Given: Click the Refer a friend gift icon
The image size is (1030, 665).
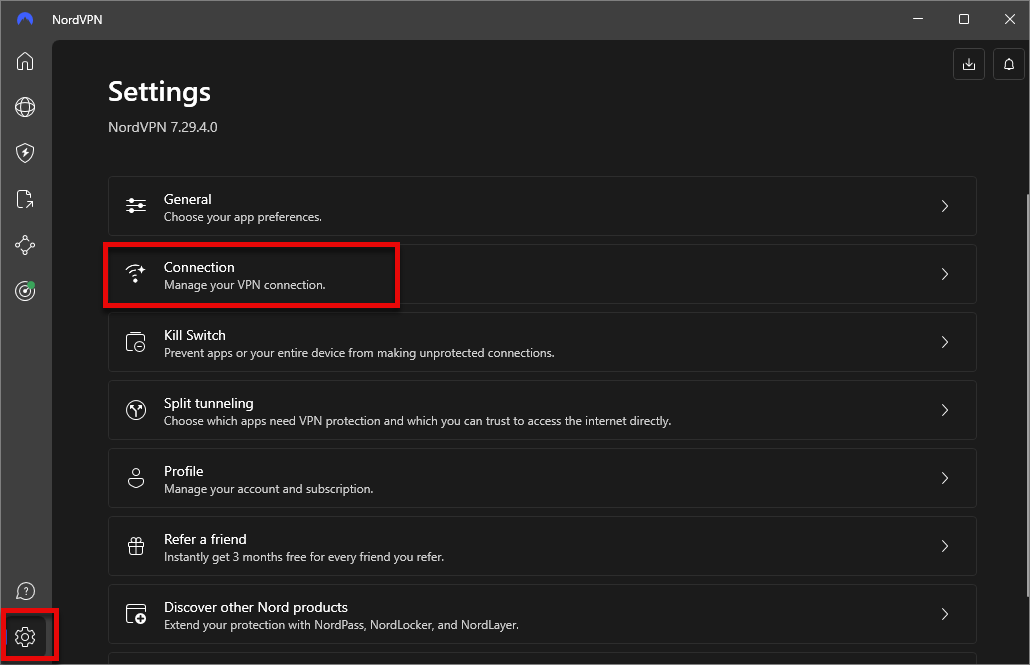Looking at the screenshot, I should point(136,546).
